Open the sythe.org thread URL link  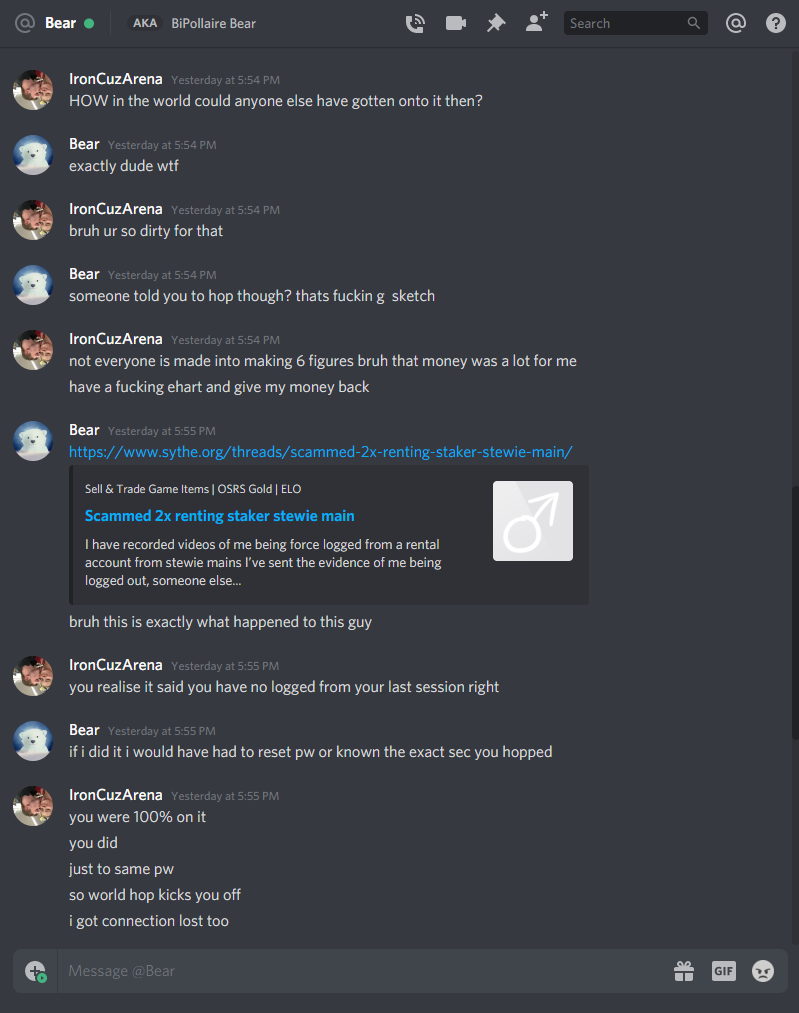[x=320, y=452]
